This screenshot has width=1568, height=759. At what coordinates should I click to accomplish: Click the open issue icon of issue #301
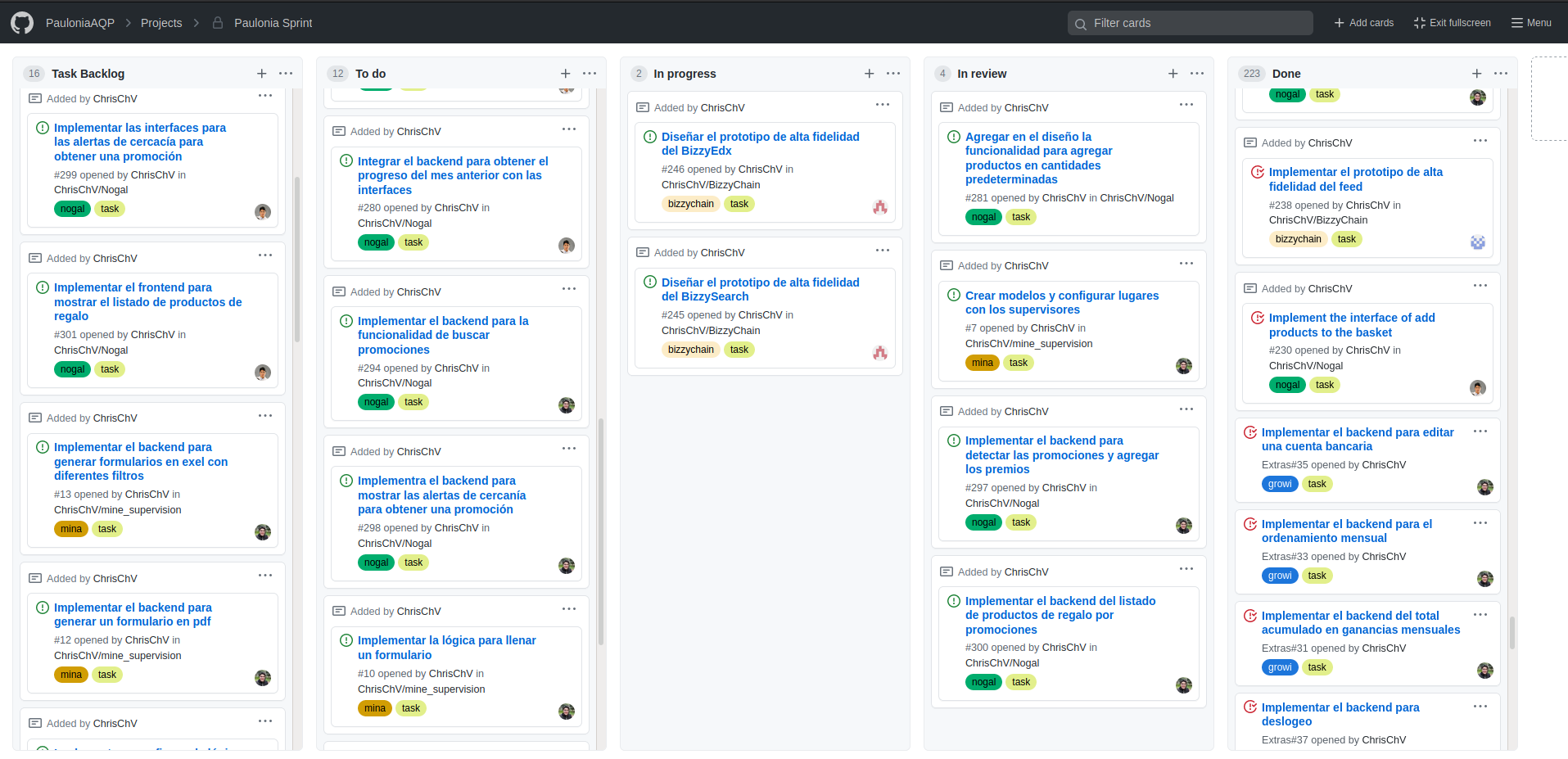point(43,287)
